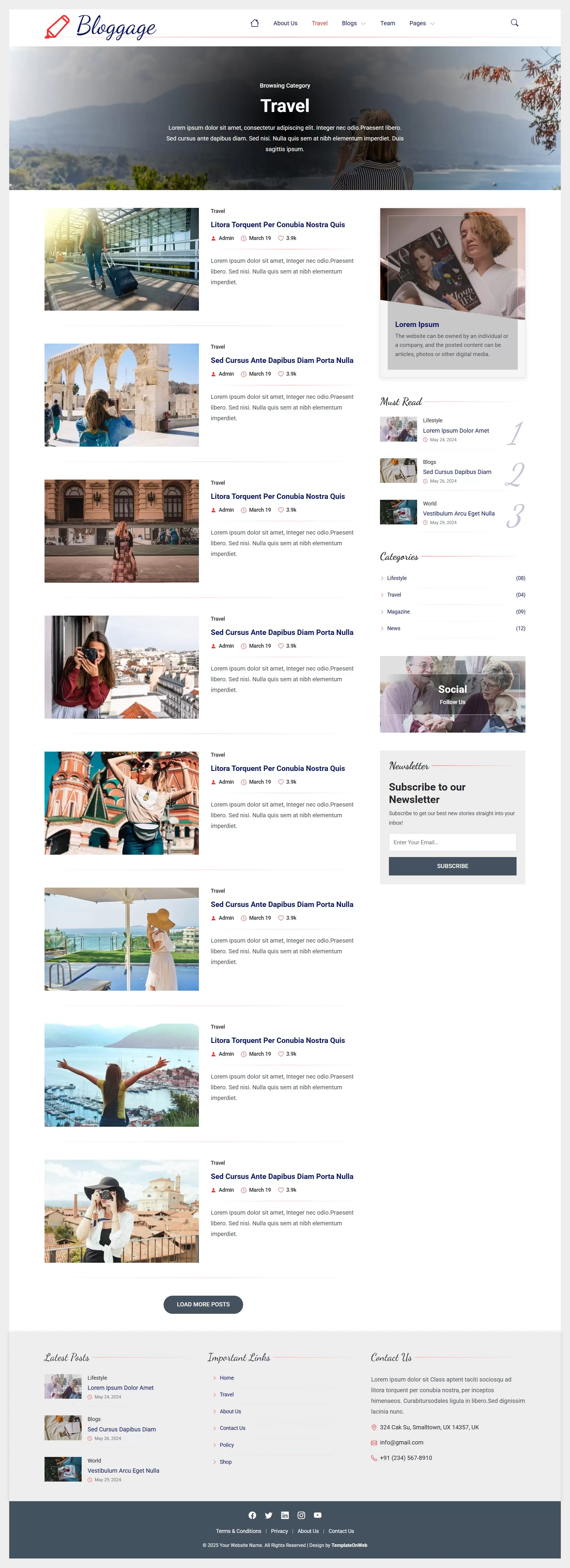Click the Load More Posts button

[203, 1304]
